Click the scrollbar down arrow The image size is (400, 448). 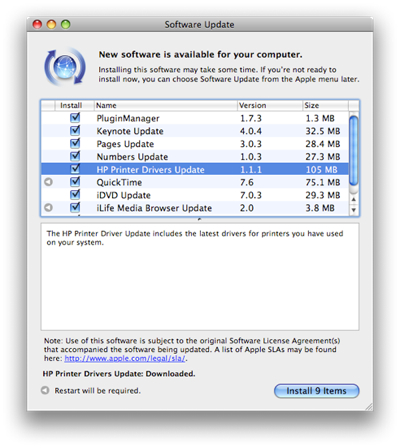[x=354, y=210]
